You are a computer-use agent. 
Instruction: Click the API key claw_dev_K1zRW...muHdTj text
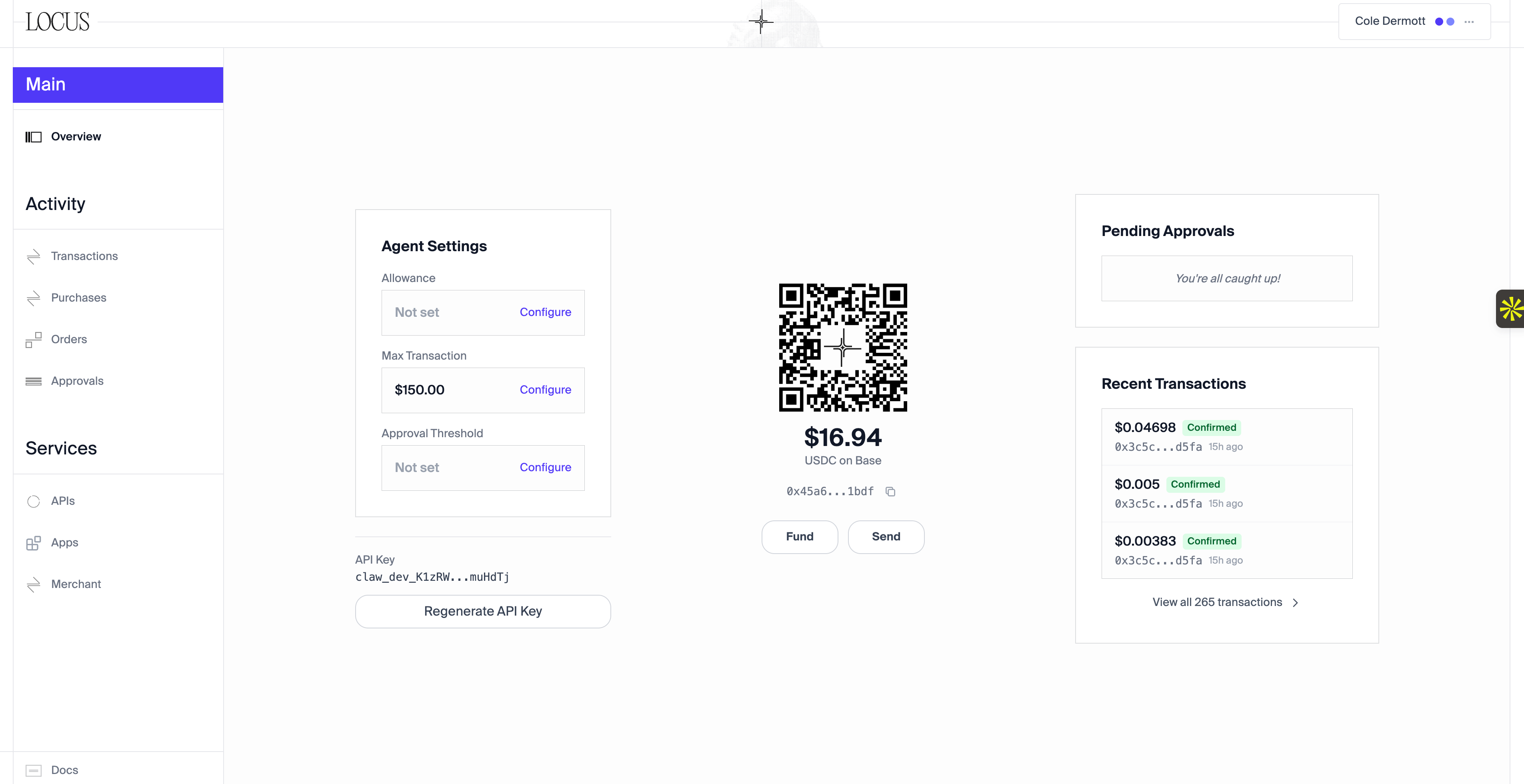coord(432,577)
